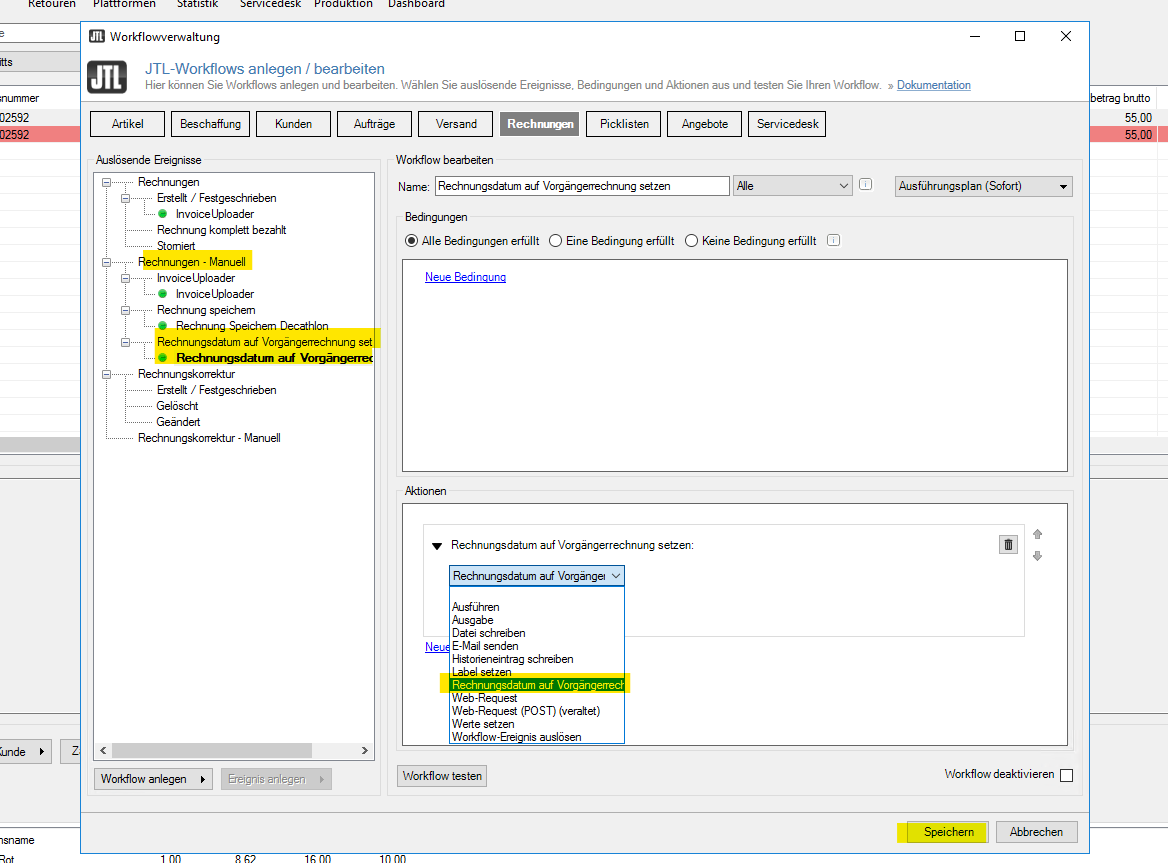Pick the highlighted Rechnungsdatum auf Vorgängerrech action option

(537, 685)
